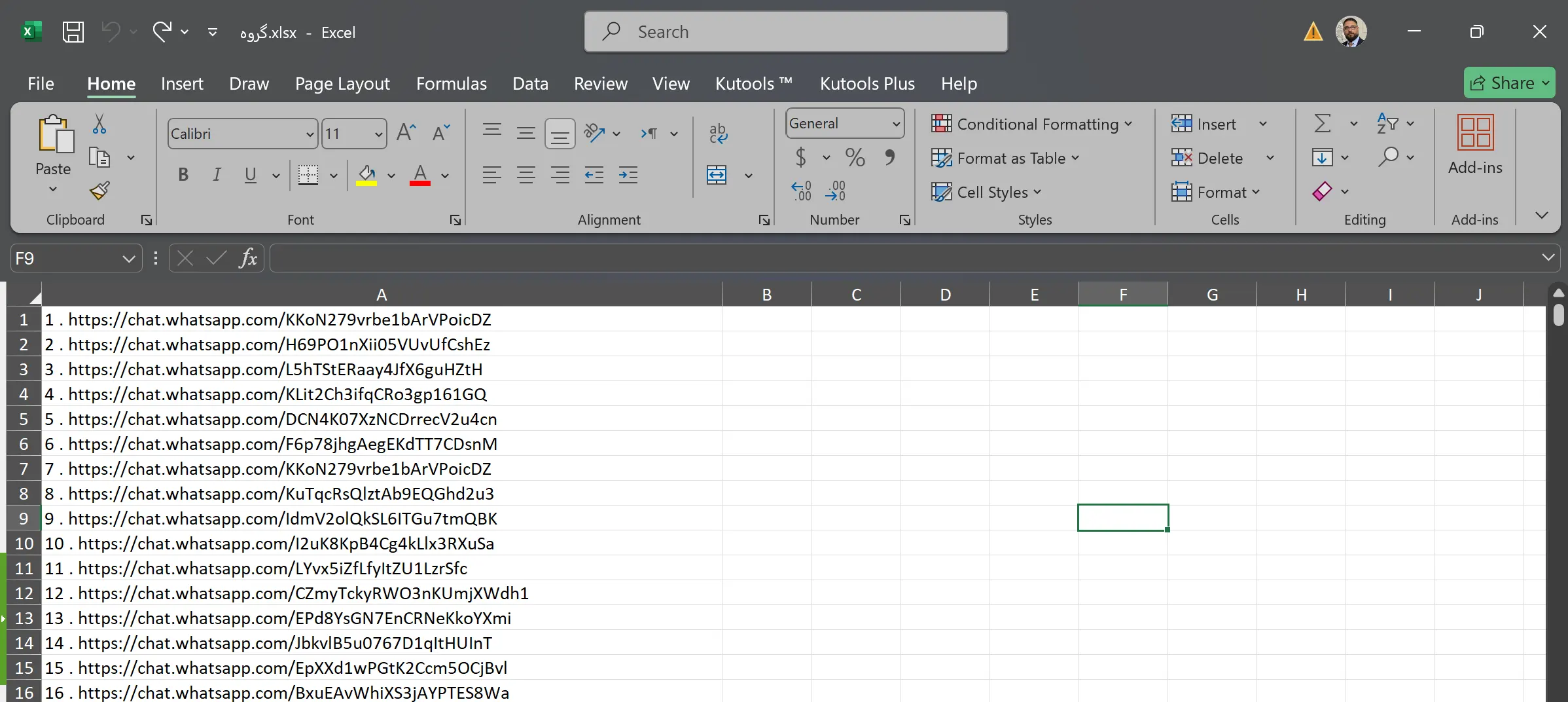Increase font size with larger A

click(406, 133)
